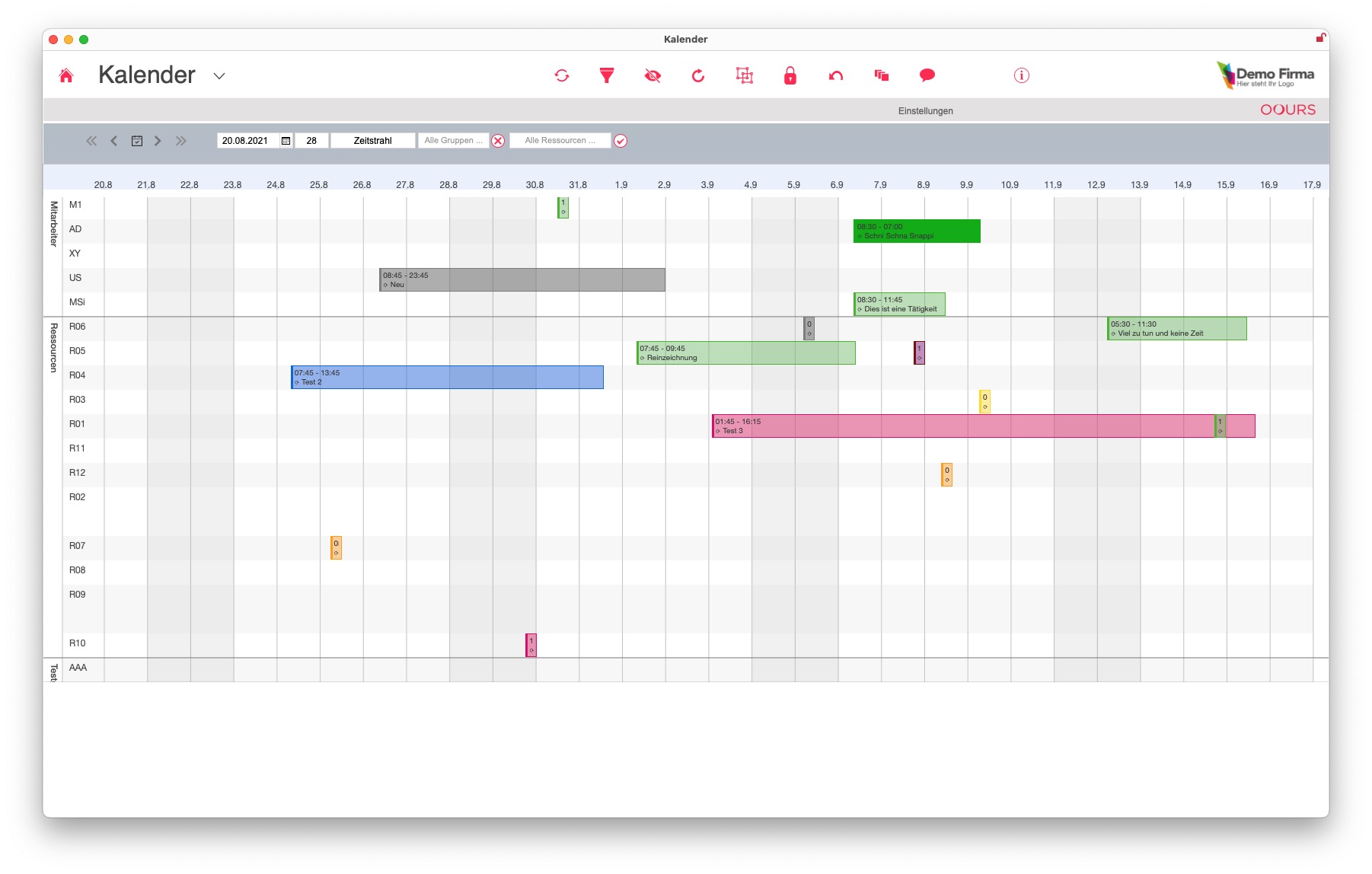
Task: Click the small purple marker in row R05
Action: tap(920, 353)
